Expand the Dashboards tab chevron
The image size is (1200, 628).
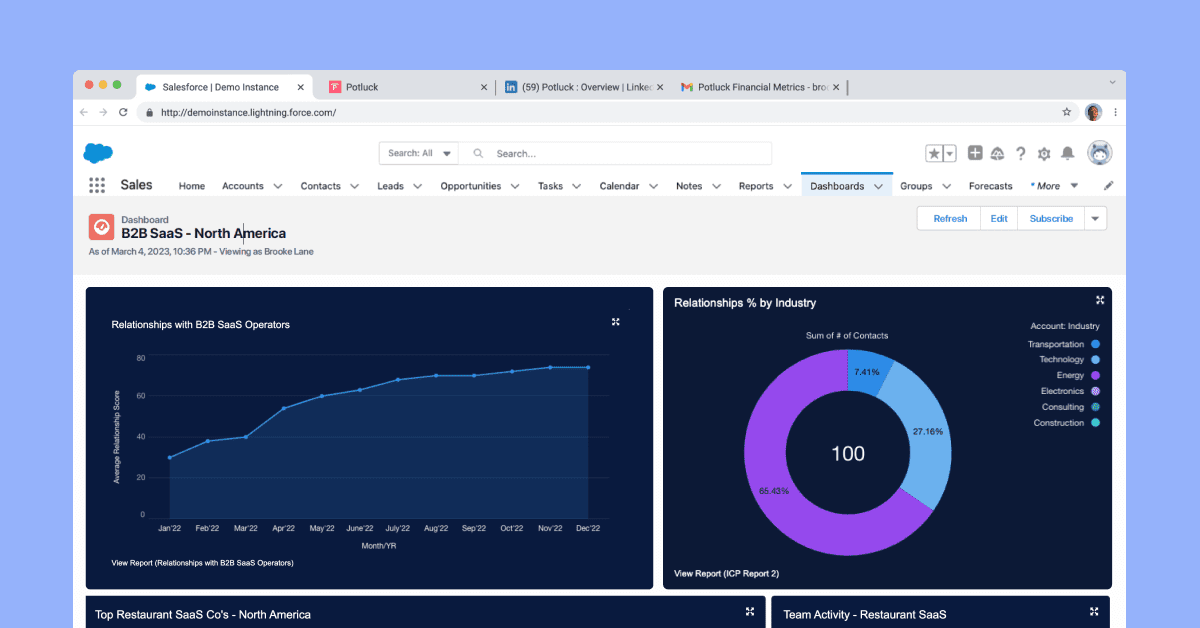click(x=879, y=186)
